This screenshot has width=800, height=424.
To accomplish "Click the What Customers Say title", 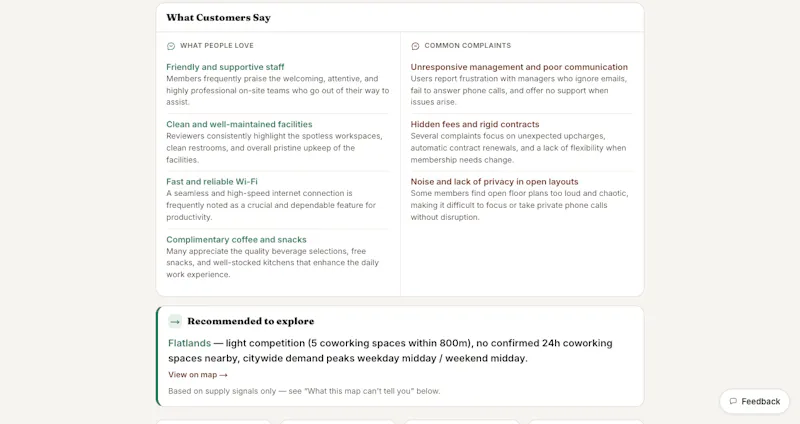I will pyautogui.click(x=218, y=17).
